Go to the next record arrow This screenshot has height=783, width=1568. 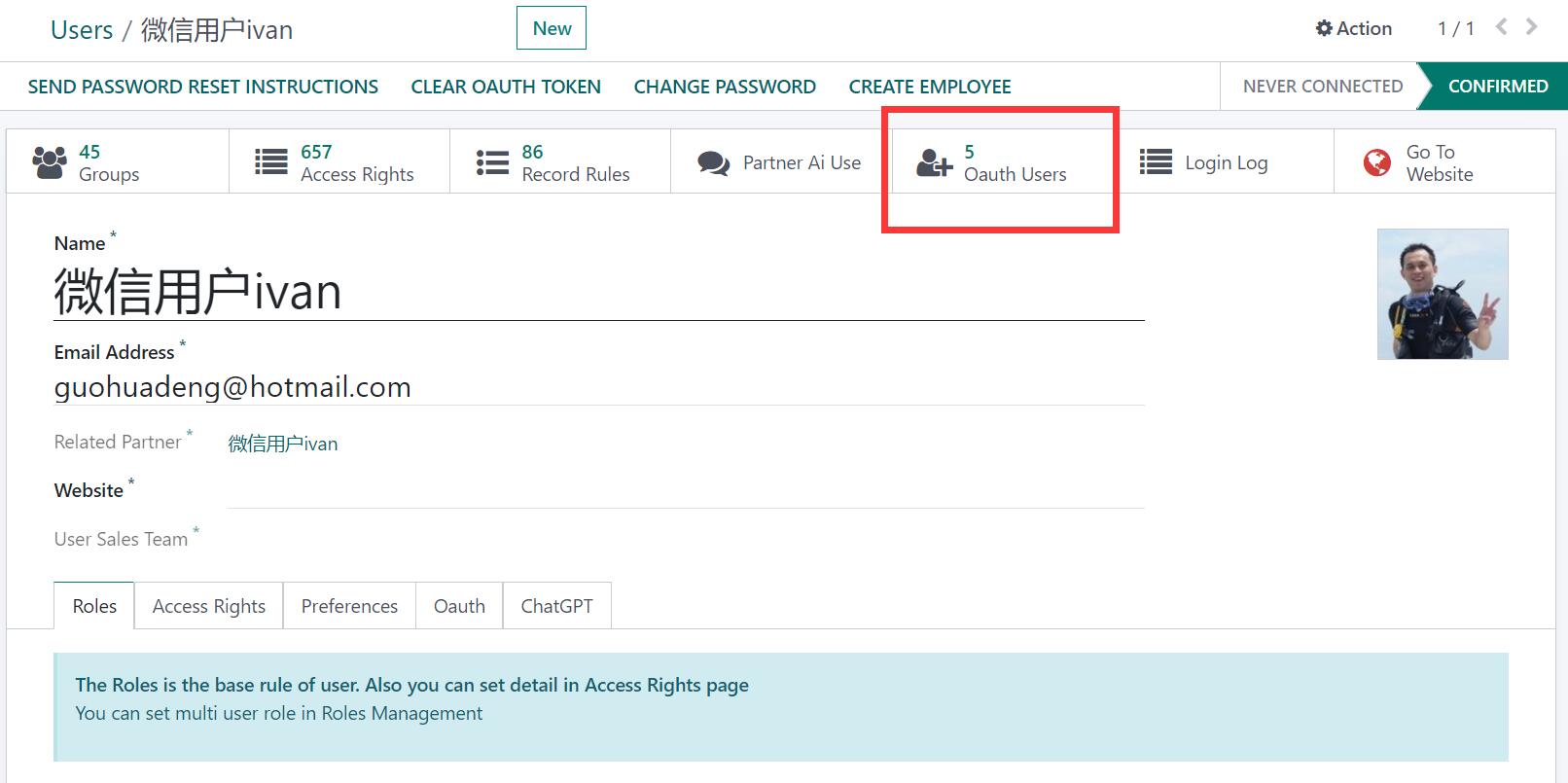pyautogui.click(x=1531, y=27)
